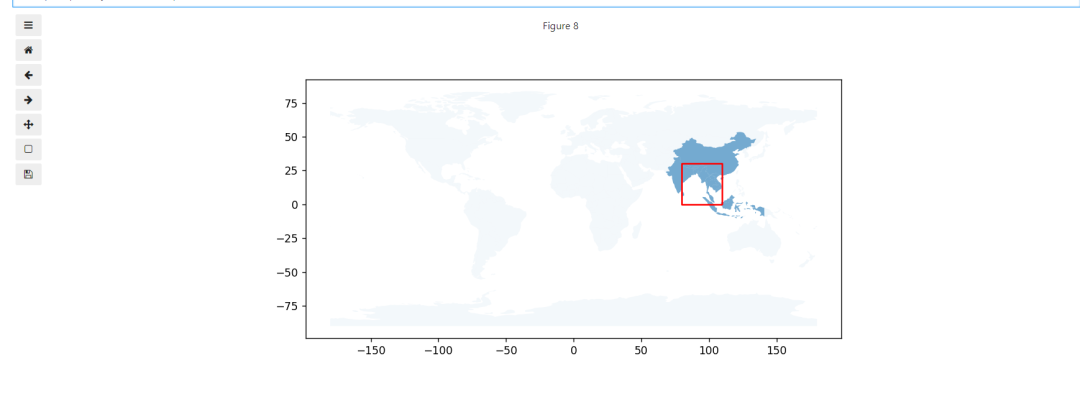Click the Figure 8 title label
The width and height of the screenshot is (1080, 399).
(561, 26)
